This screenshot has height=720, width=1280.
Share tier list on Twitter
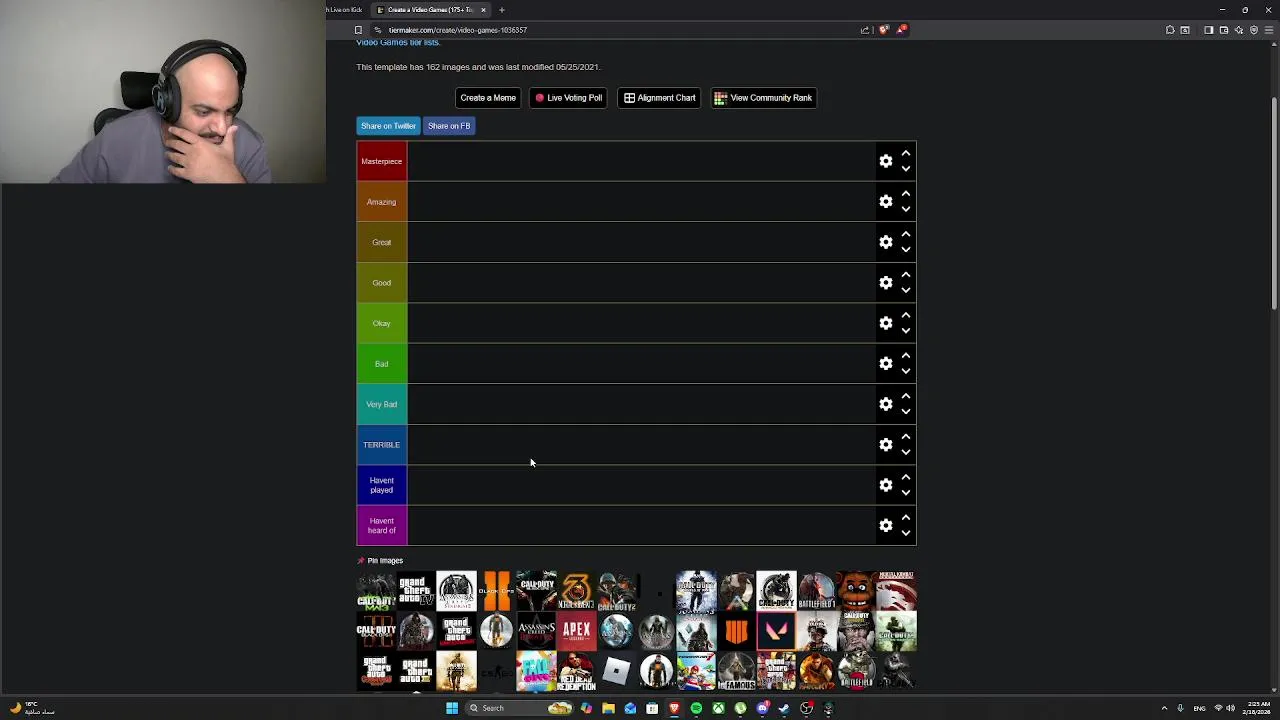click(388, 126)
